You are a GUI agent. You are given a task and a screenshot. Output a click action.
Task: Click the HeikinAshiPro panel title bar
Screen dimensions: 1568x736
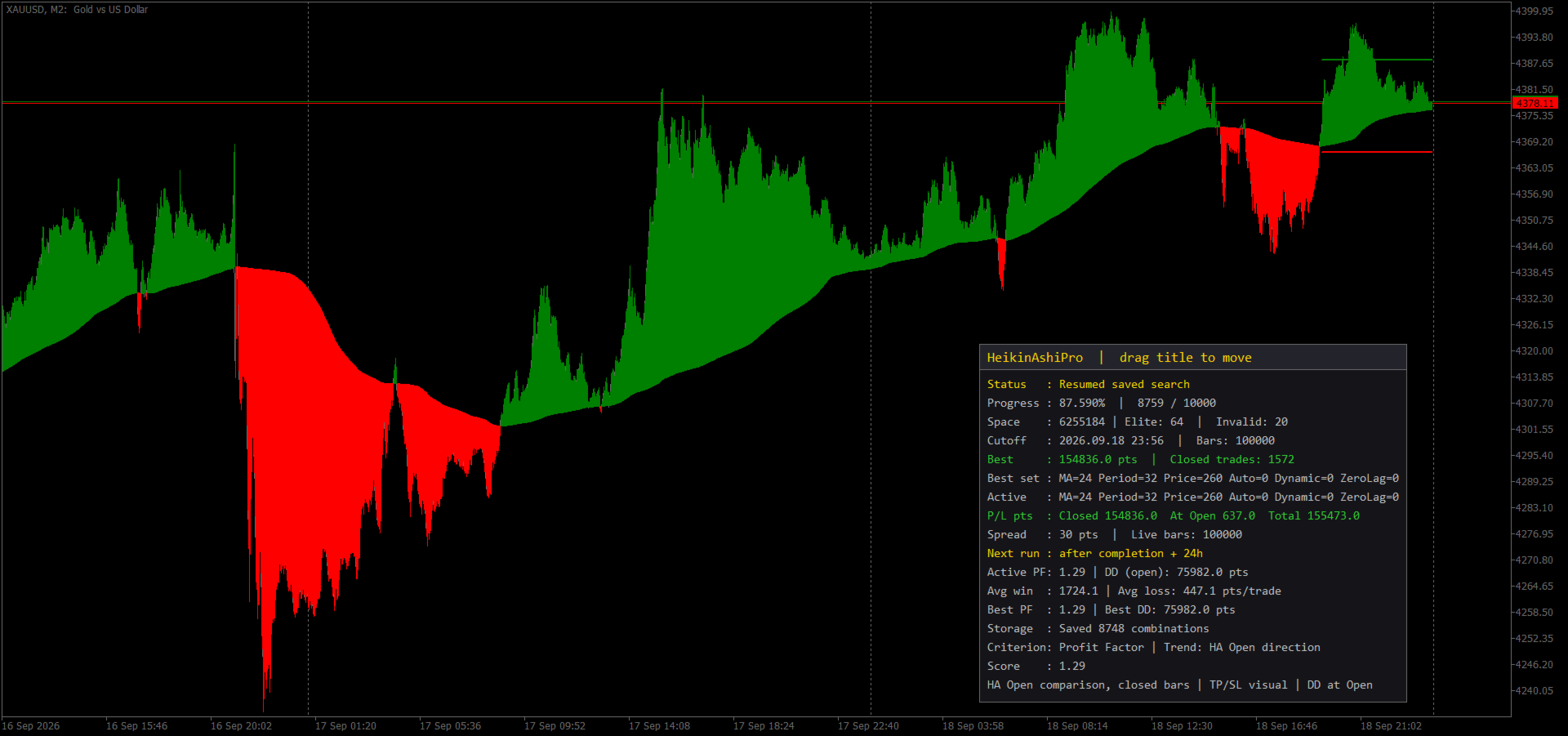(x=1192, y=358)
